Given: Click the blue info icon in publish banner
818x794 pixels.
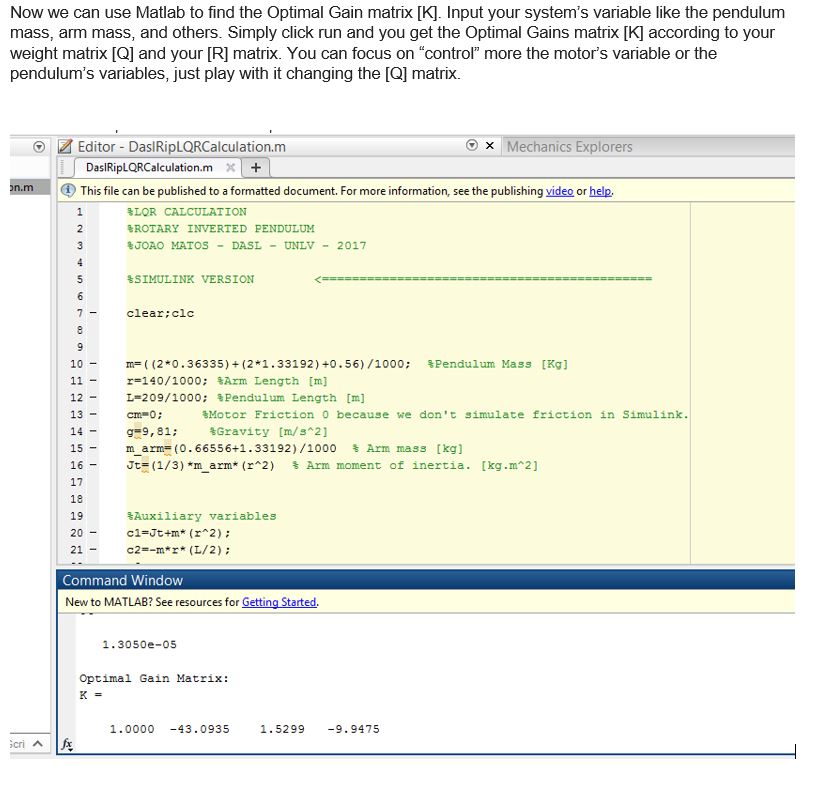Looking at the screenshot, I should 68,190.
